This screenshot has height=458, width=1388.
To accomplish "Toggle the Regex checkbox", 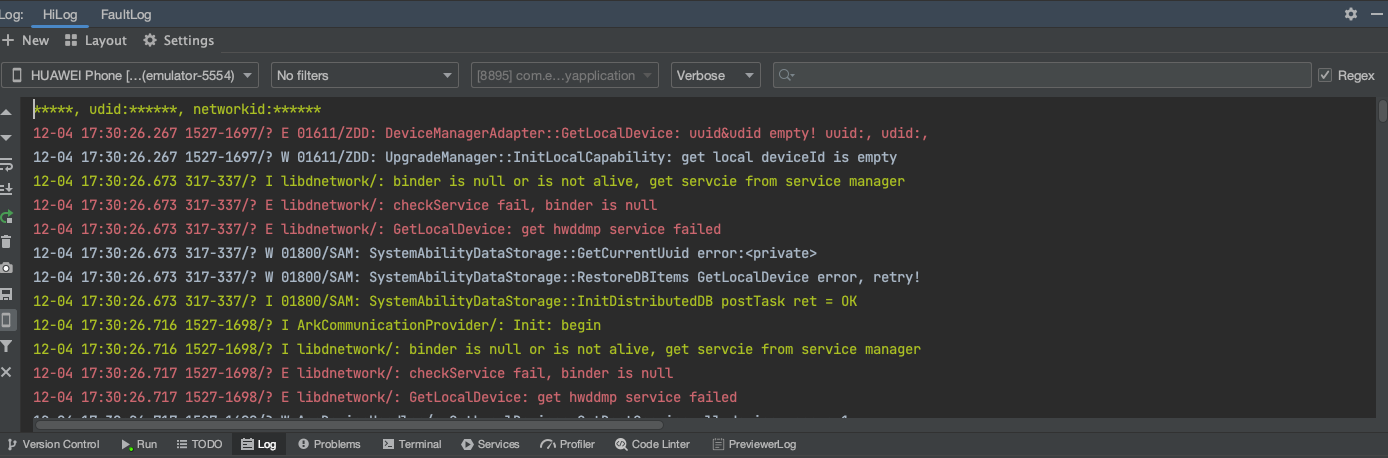I will [x=1346, y=75].
